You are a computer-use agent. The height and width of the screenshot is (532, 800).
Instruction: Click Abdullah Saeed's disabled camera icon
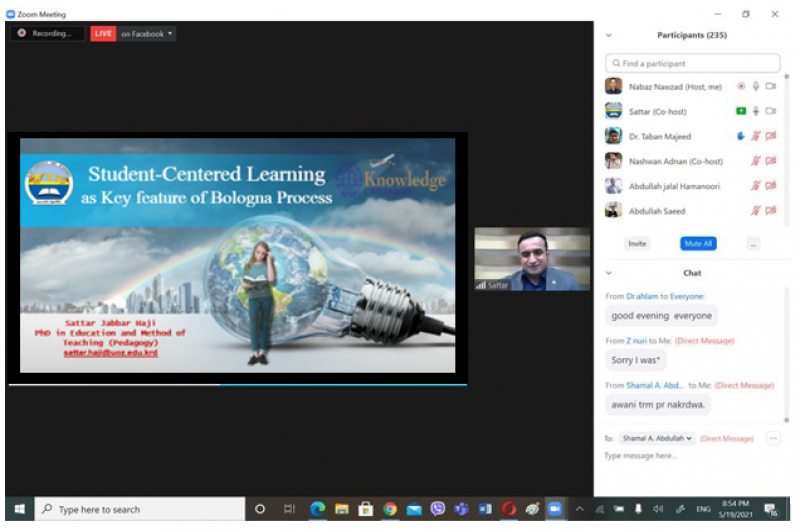pyautogui.click(x=771, y=210)
